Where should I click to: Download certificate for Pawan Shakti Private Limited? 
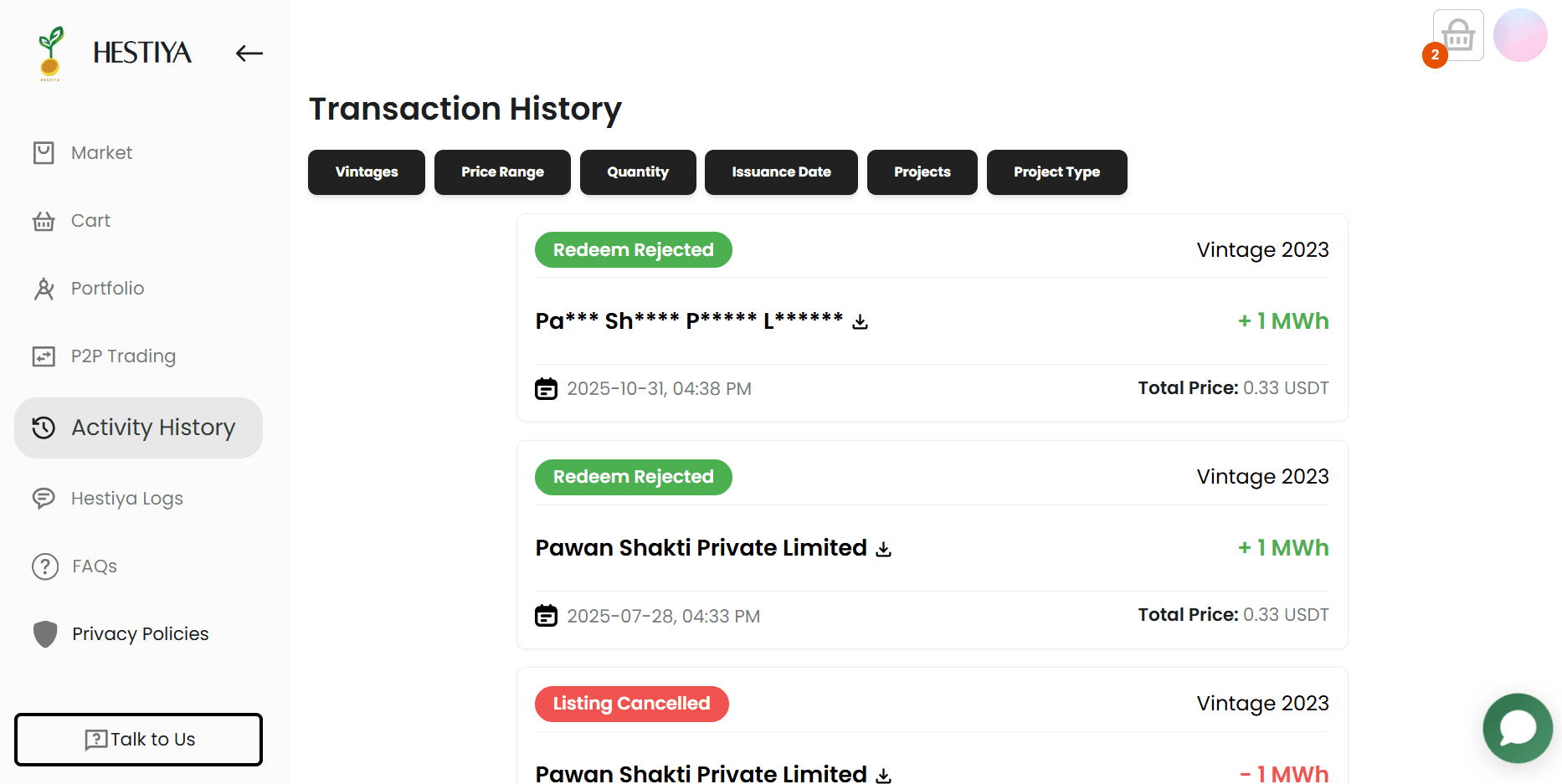click(x=884, y=549)
